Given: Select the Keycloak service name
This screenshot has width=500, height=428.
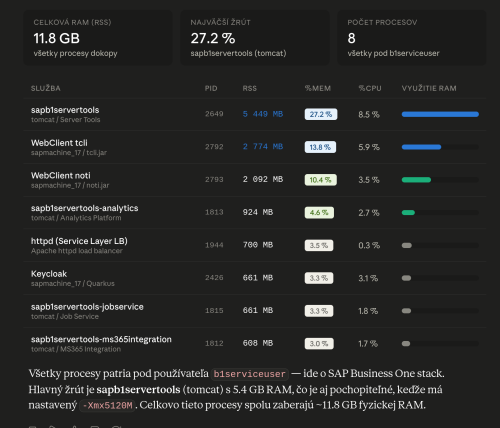Looking at the screenshot, I should click(49, 274).
